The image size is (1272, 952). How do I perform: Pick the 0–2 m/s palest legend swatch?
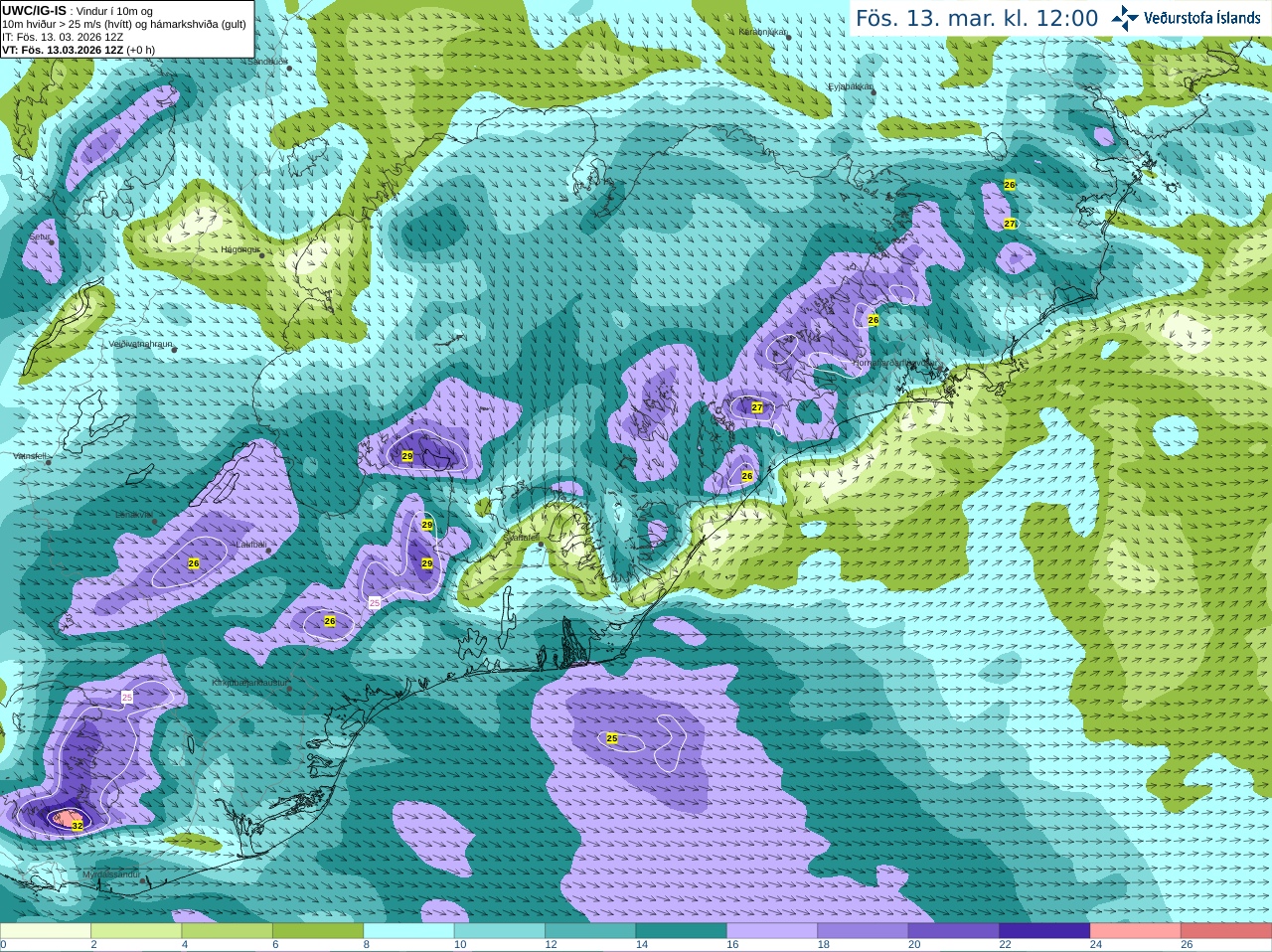[x=46, y=931]
